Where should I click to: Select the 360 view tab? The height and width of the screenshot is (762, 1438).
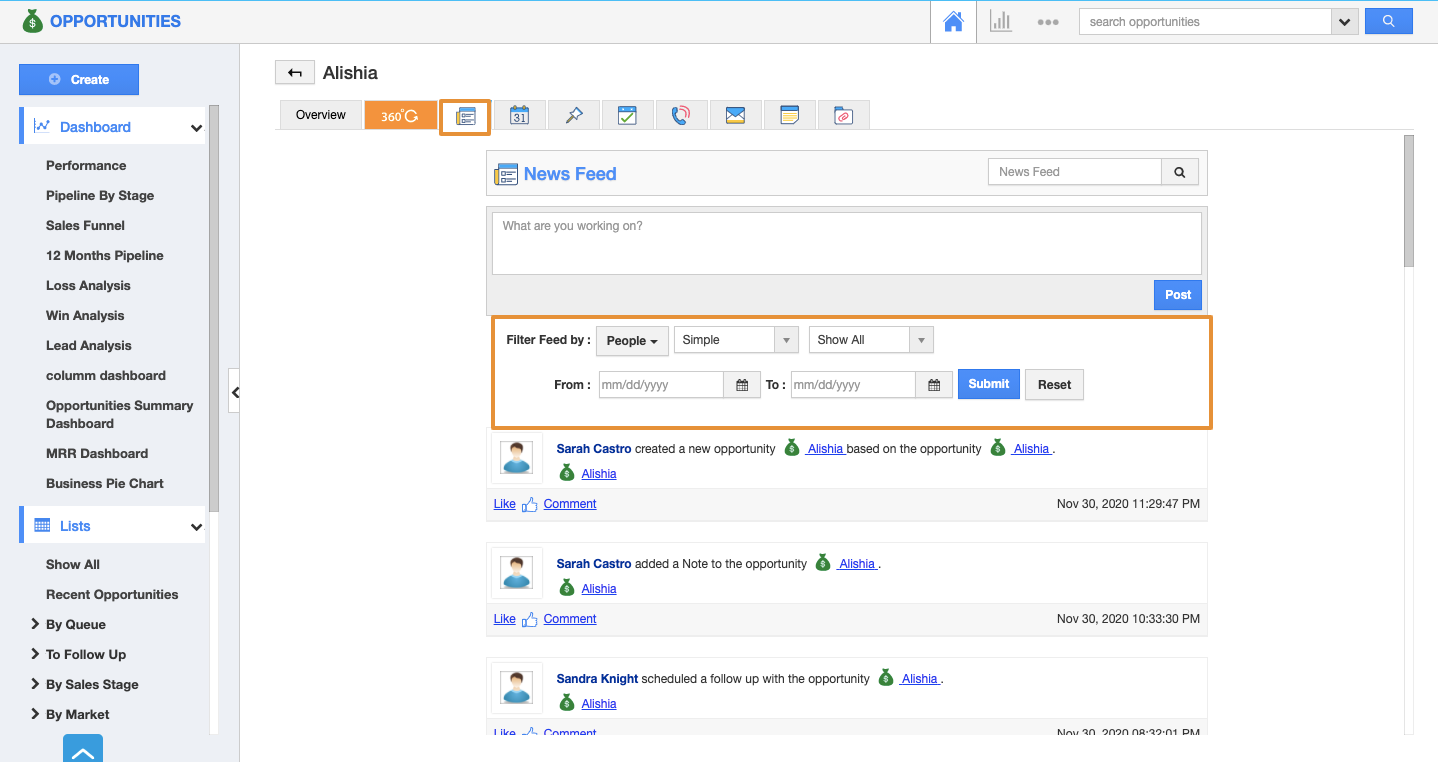pyautogui.click(x=400, y=116)
